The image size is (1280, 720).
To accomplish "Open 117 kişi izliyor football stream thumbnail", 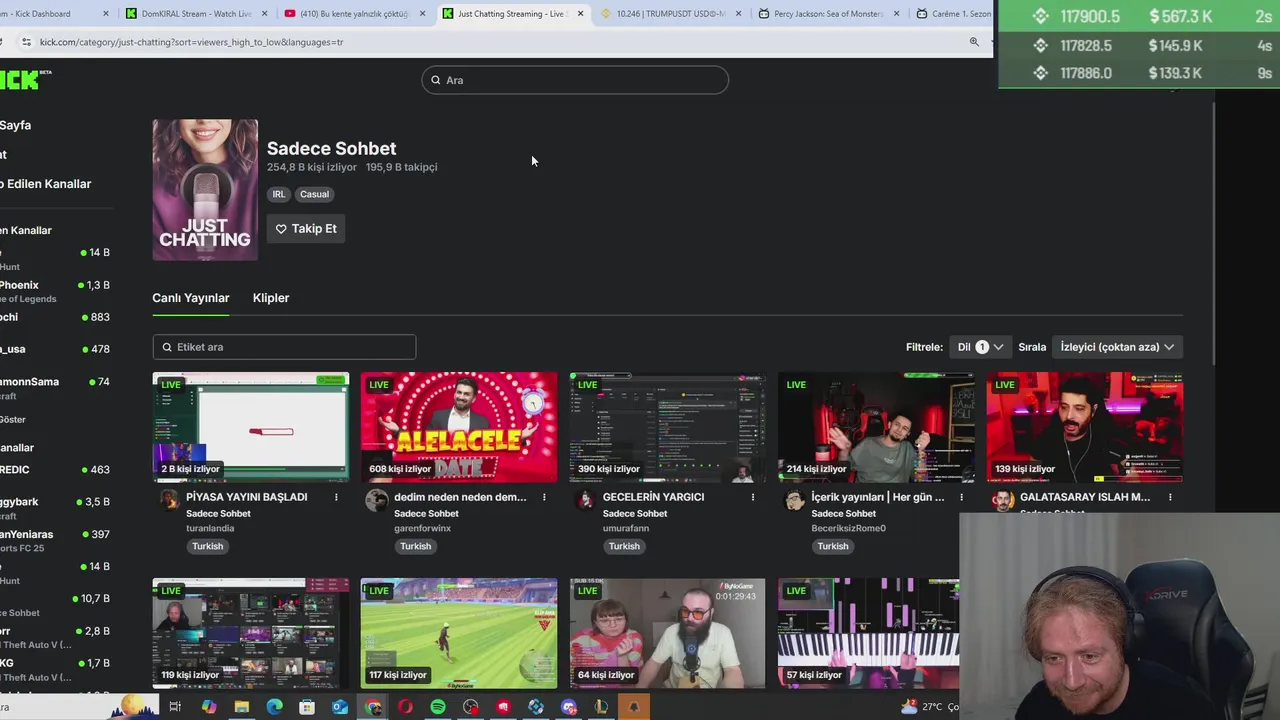I will 459,633.
